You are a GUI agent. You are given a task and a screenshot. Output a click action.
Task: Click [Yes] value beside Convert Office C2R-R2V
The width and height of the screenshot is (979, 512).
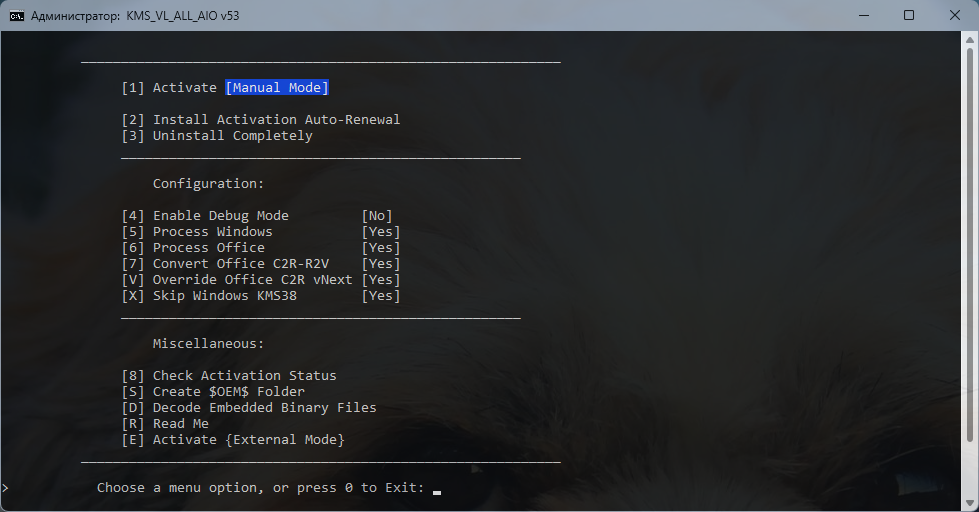[381, 263]
